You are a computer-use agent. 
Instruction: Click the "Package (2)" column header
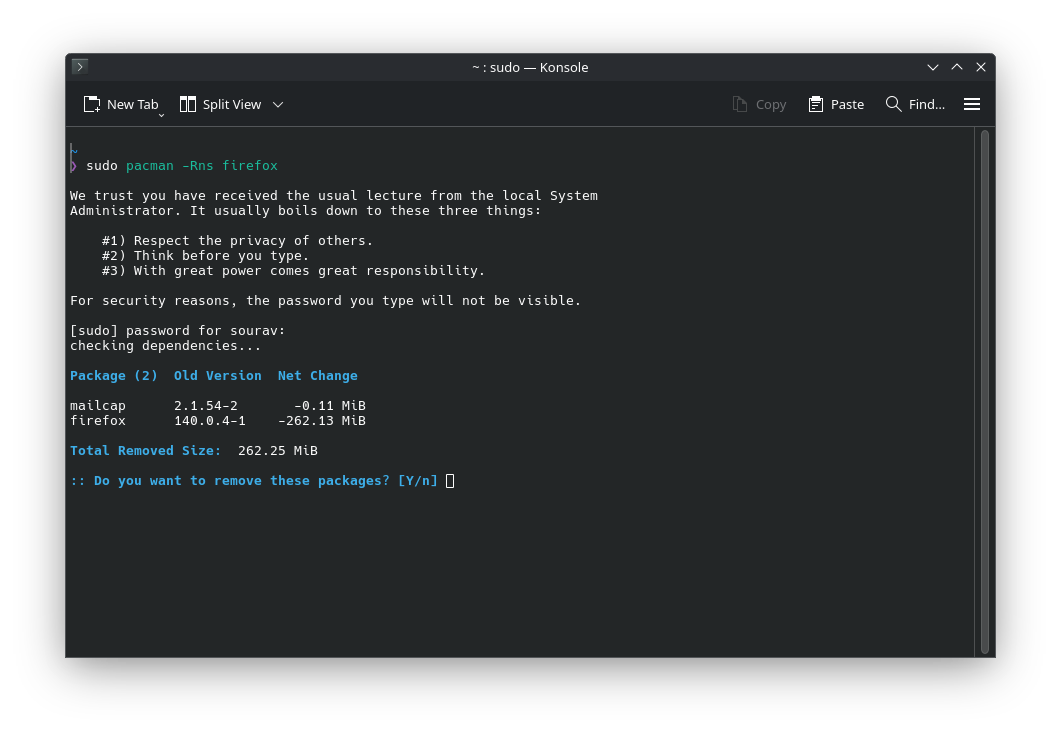tap(114, 376)
